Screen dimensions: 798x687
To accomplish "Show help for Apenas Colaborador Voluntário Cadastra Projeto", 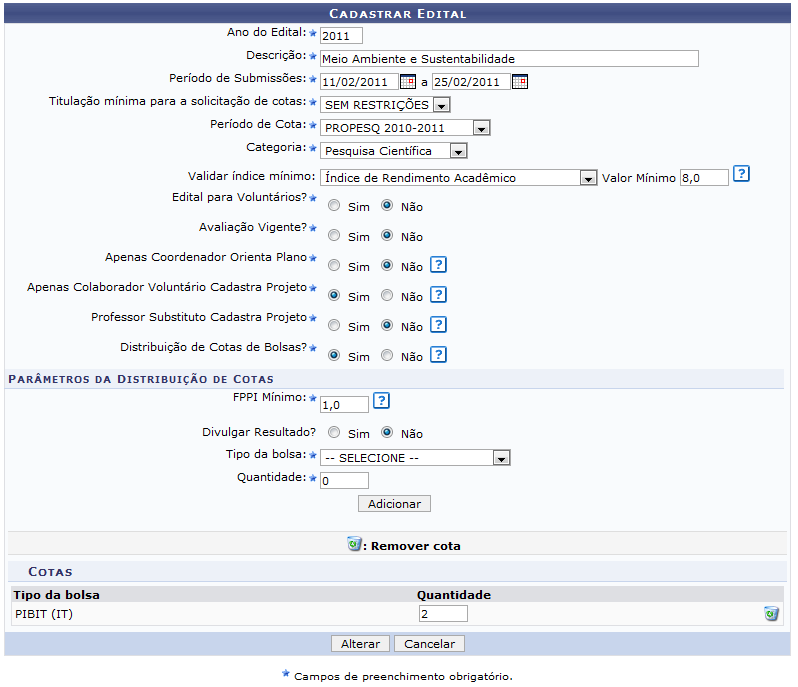I will 438,295.
